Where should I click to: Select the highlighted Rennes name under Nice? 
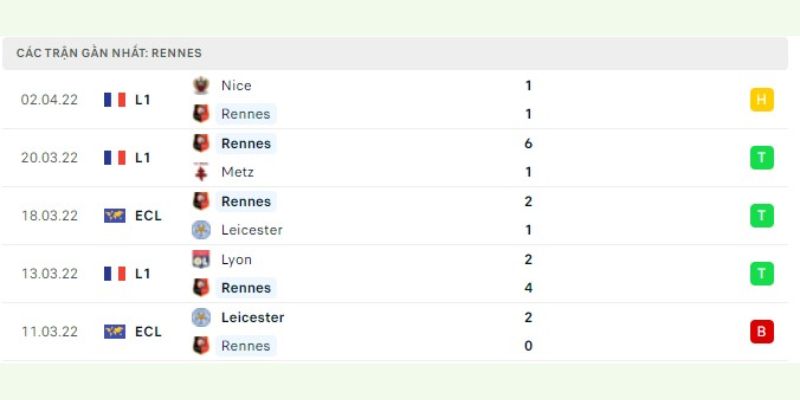click(246, 114)
